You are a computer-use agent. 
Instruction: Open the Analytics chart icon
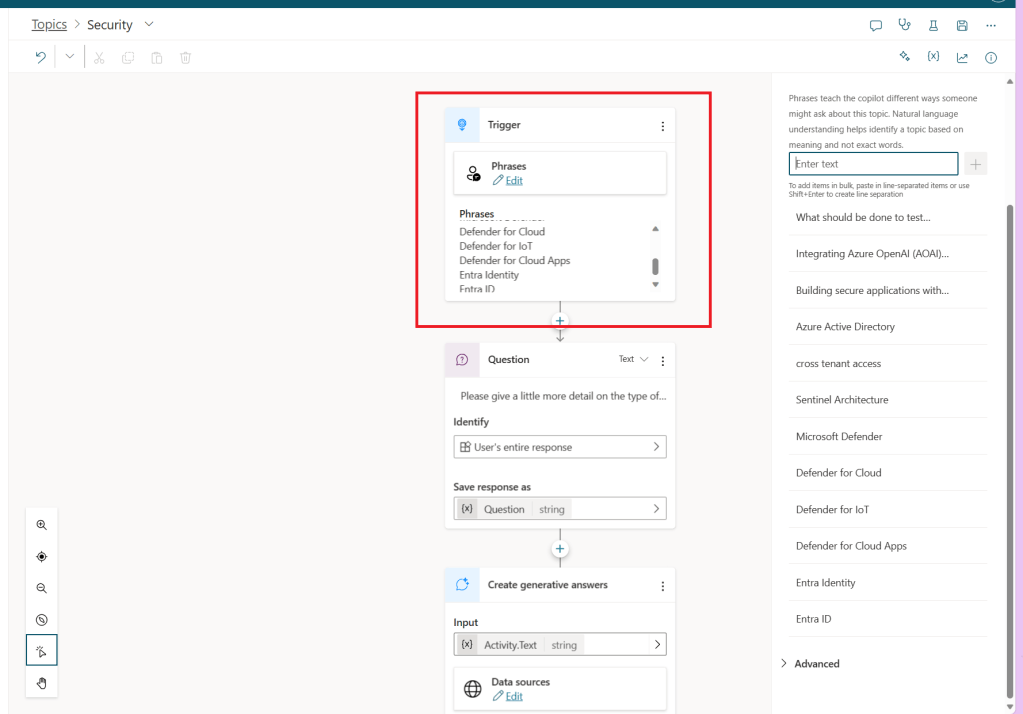962,57
